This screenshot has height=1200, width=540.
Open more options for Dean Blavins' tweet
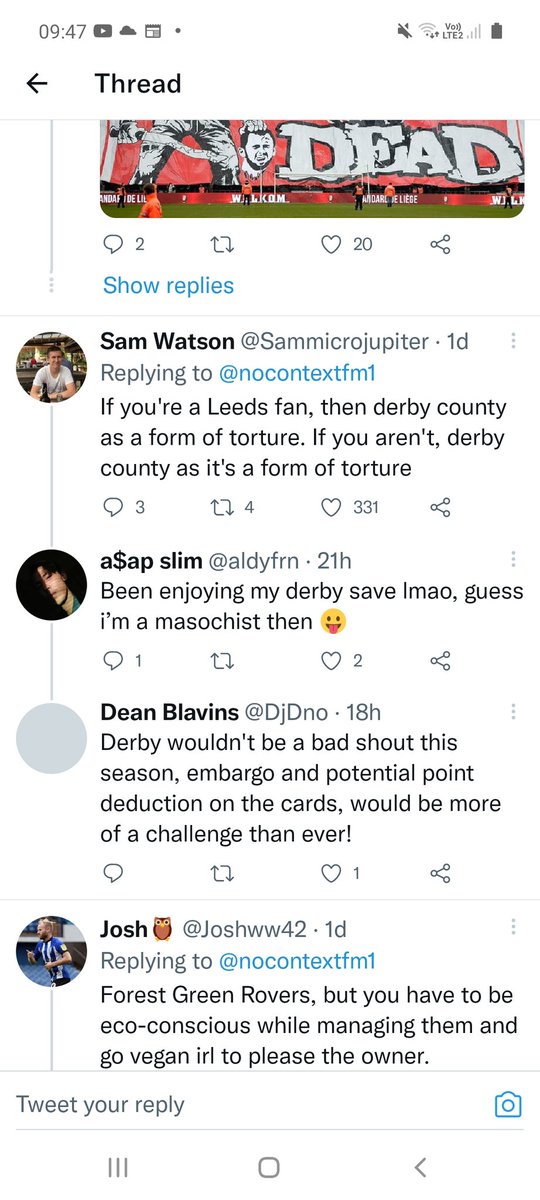pos(513,711)
